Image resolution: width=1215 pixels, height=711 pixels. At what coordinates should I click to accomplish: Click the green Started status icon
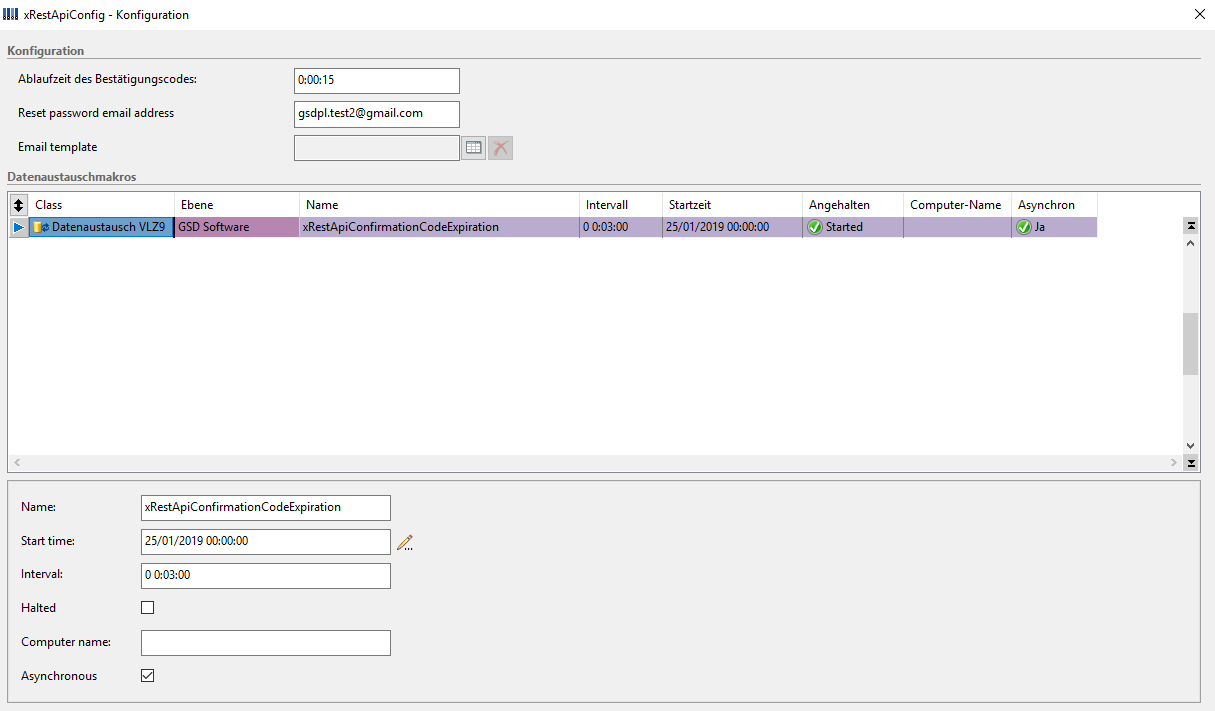(815, 227)
